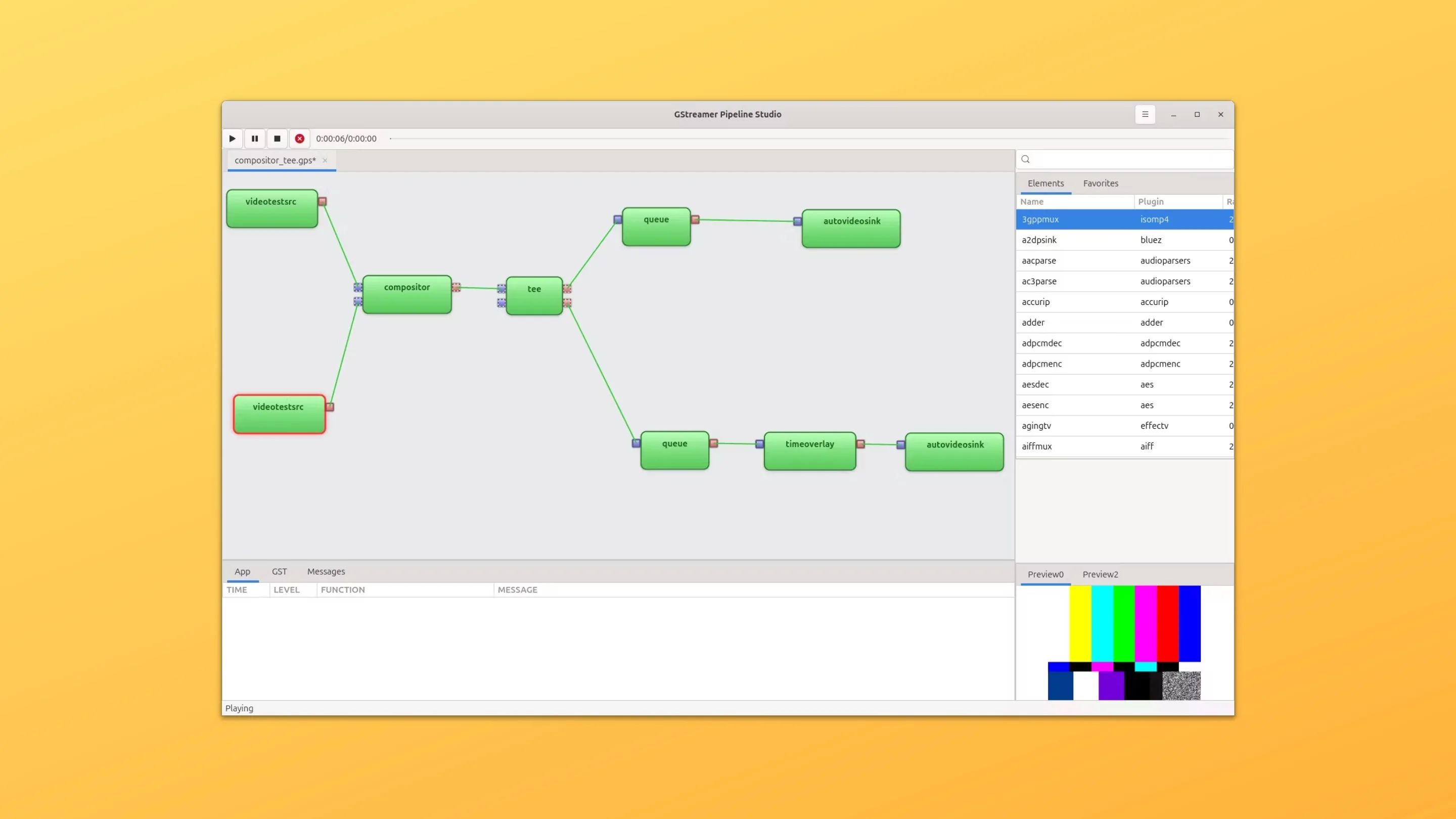Switch to the Favorites tab
The height and width of the screenshot is (819, 1456).
click(1100, 183)
